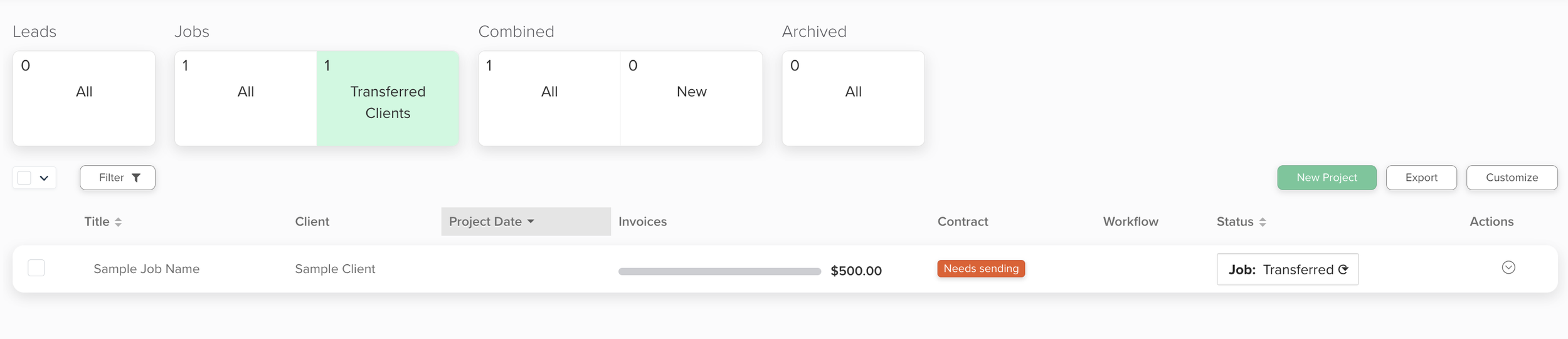Click the Title column sort arrows
This screenshot has width=1568, height=339.
point(118,222)
